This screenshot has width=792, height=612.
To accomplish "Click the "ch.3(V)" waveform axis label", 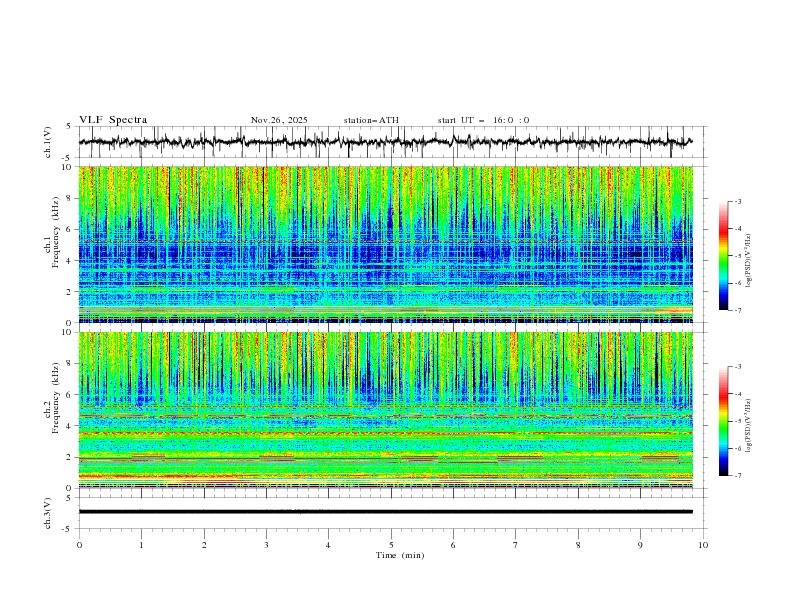I will tap(48, 513).
